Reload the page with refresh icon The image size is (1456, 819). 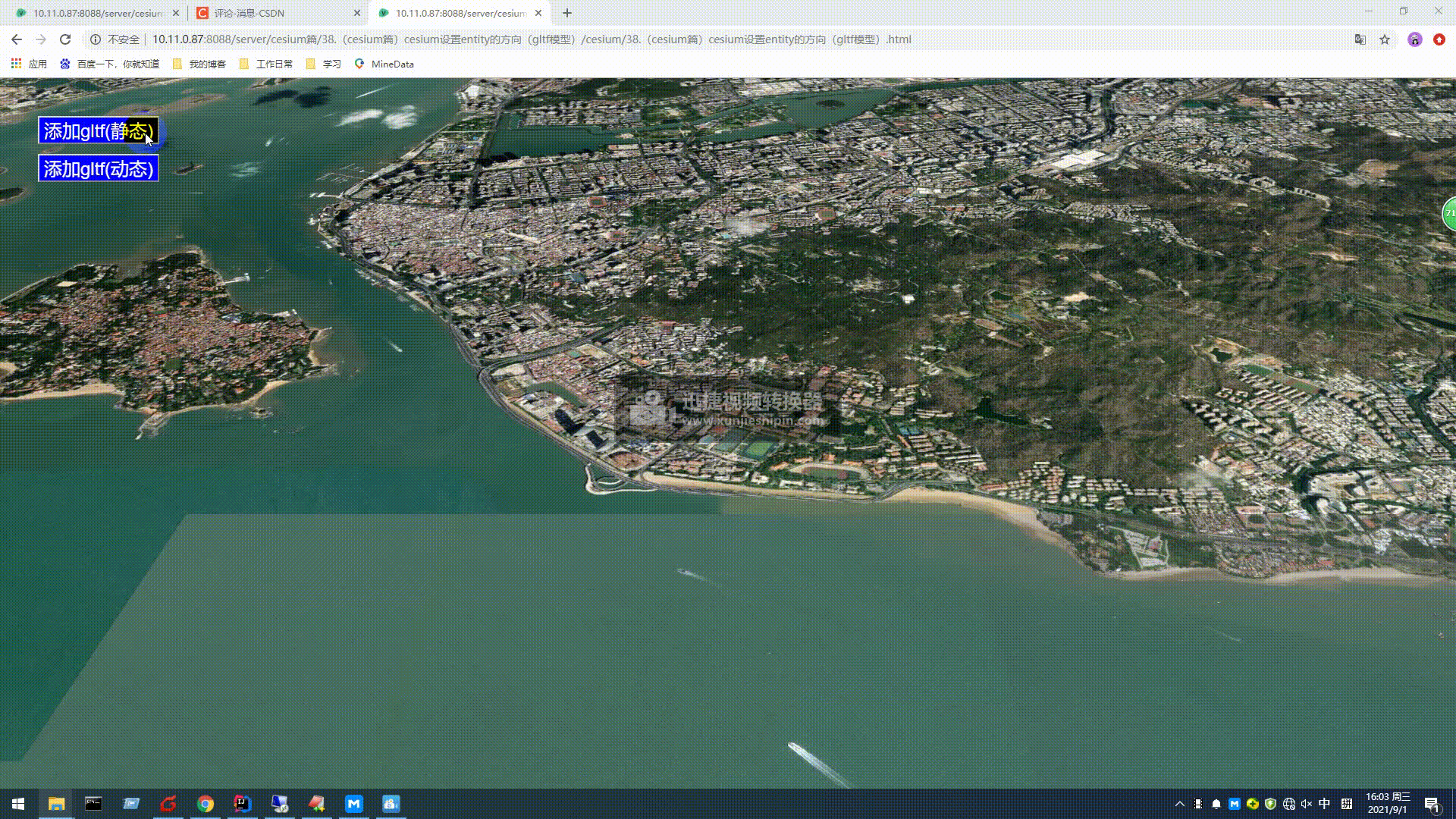click(65, 39)
